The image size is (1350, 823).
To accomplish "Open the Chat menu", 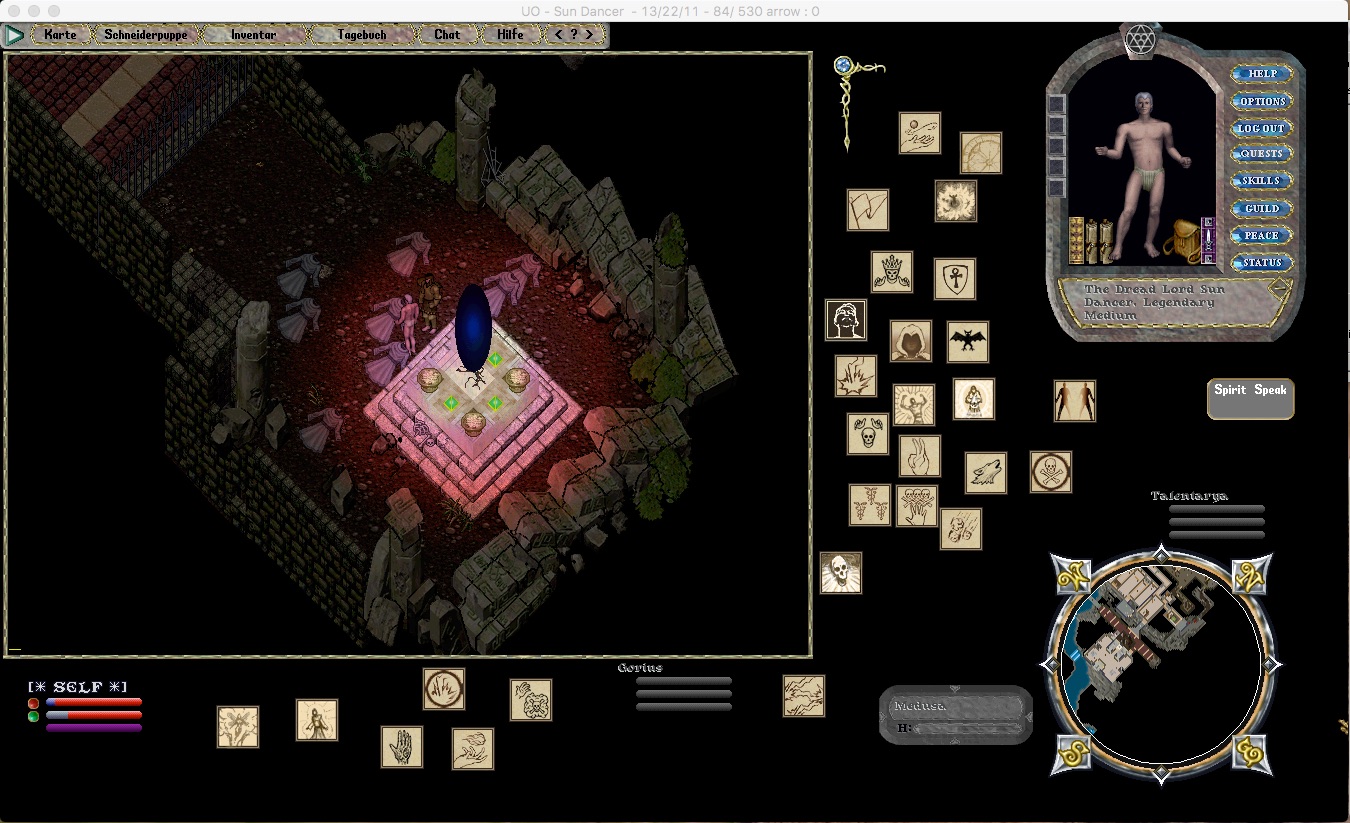I will (x=447, y=35).
